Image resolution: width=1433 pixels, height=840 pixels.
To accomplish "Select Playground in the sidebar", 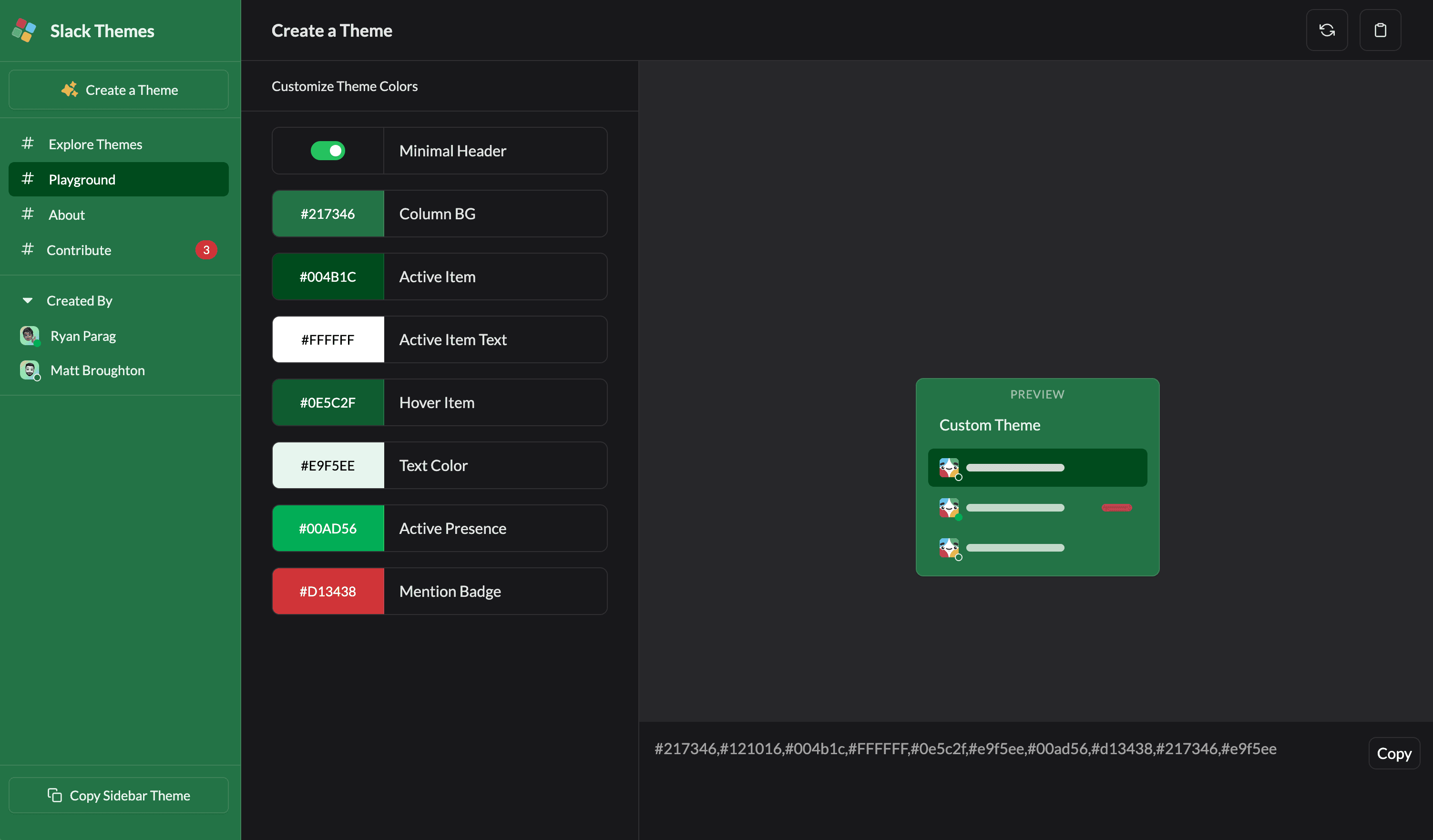I will click(118, 179).
